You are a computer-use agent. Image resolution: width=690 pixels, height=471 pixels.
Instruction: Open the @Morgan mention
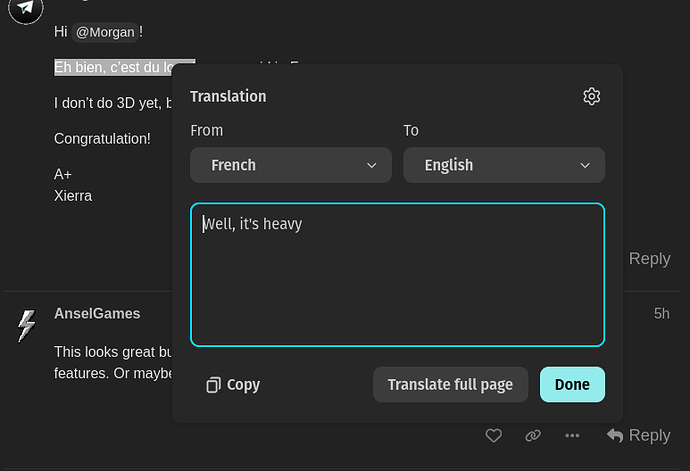[105, 32]
